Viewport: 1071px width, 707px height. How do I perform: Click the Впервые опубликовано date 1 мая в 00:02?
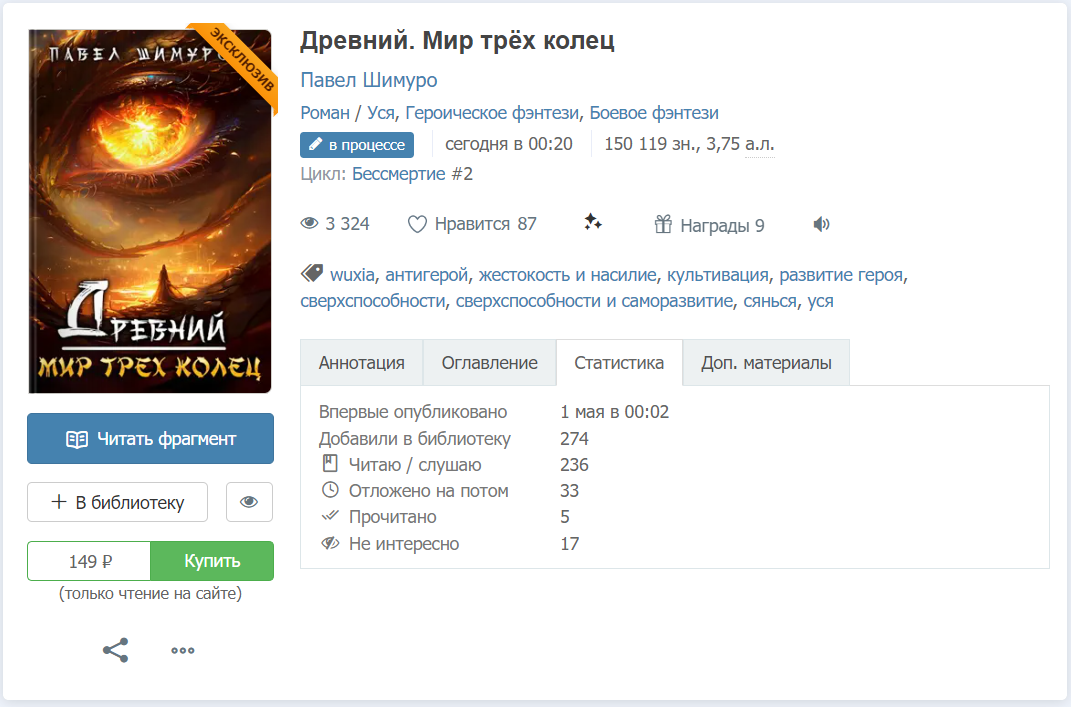[x=615, y=412]
